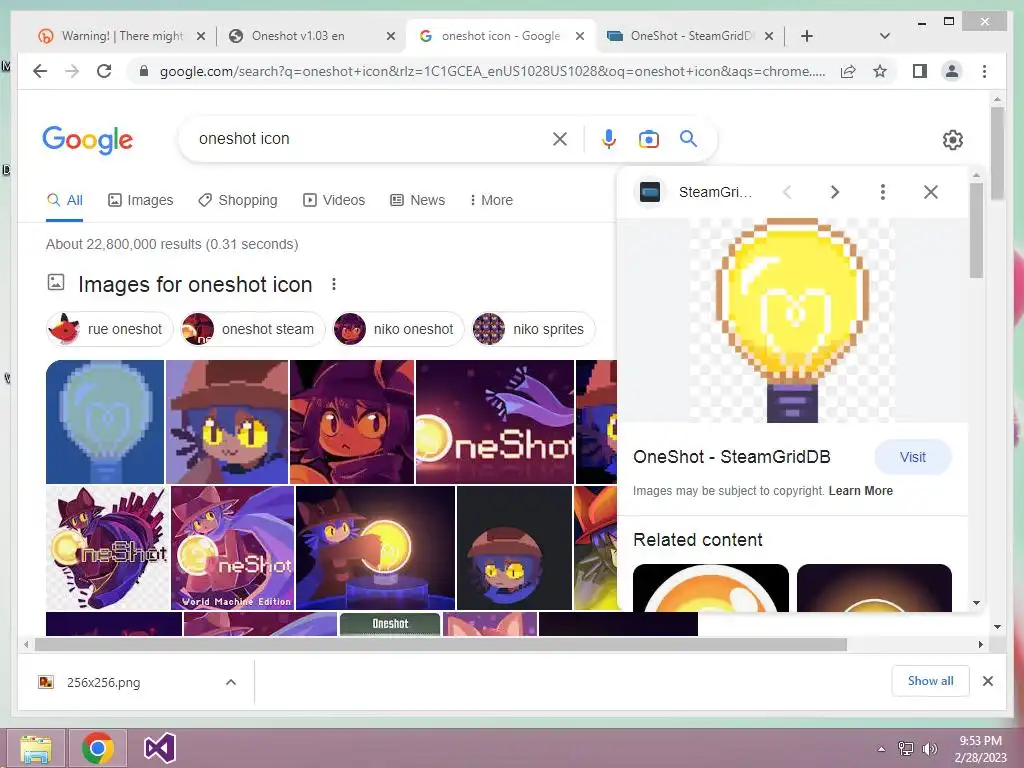
Task: Click 'Show all' downloads
Action: (x=930, y=681)
